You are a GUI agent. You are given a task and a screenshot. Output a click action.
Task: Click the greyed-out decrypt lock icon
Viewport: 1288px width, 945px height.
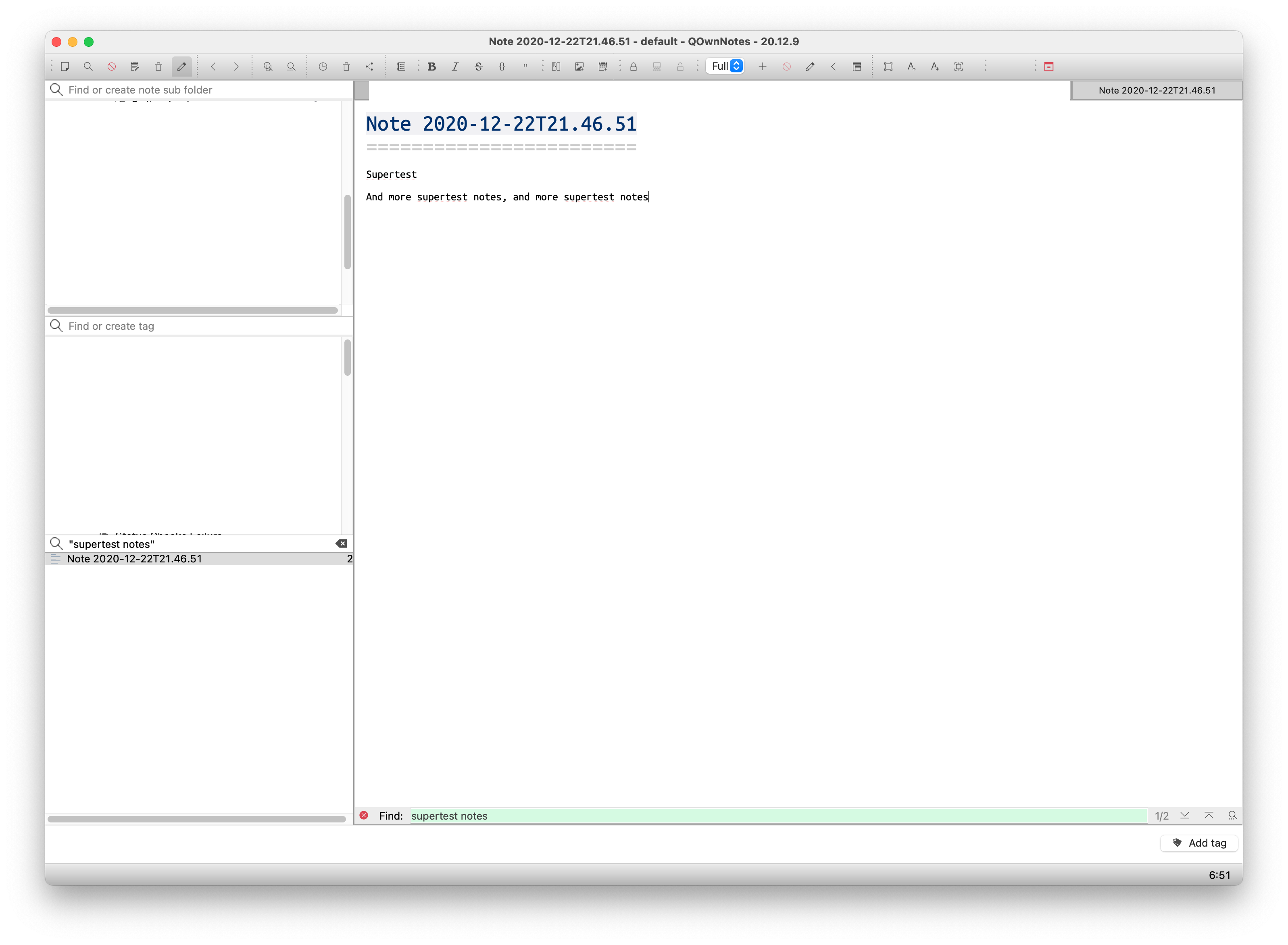(680, 67)
